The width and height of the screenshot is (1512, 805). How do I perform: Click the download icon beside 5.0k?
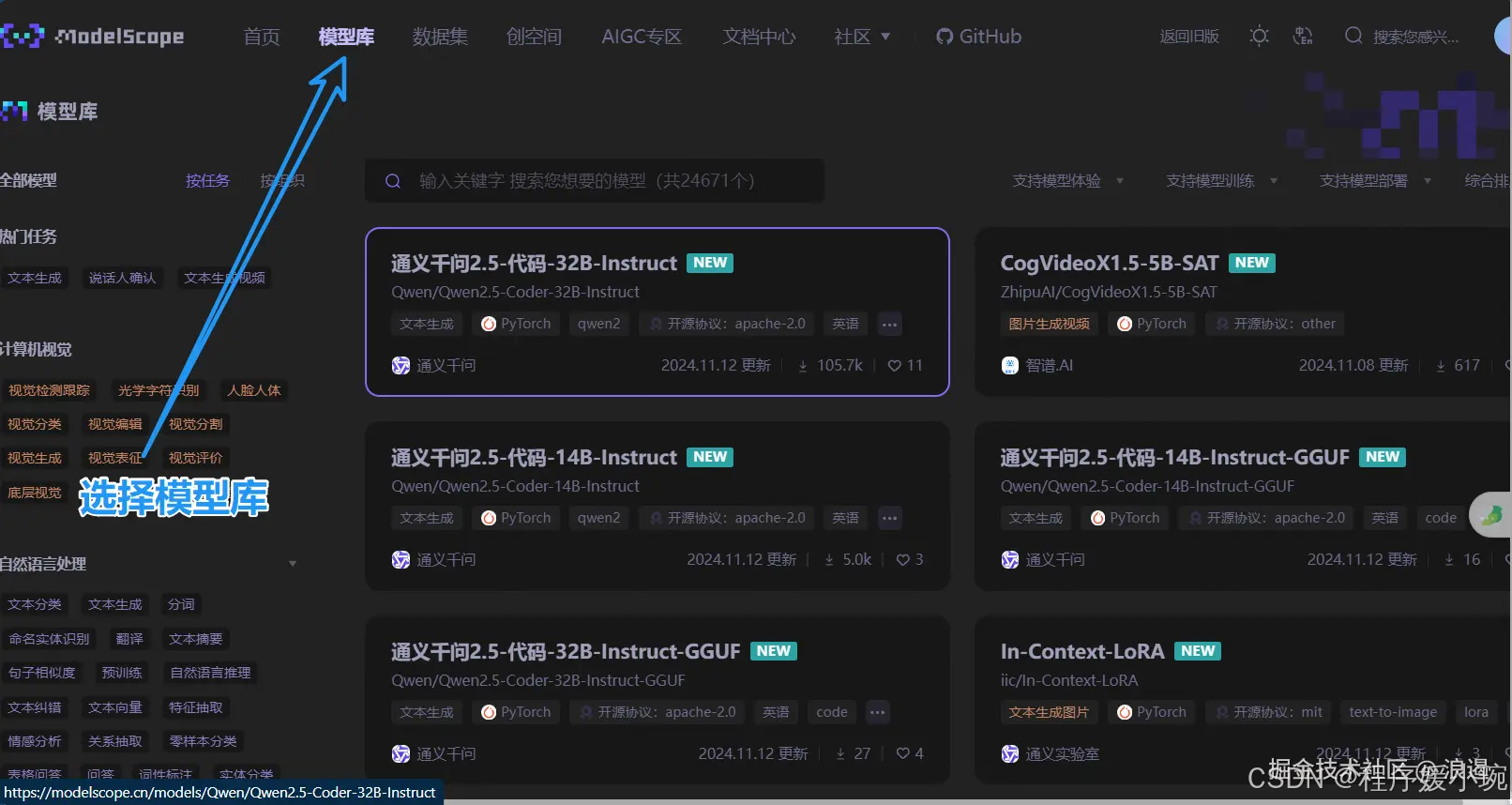tap(829, 560)
